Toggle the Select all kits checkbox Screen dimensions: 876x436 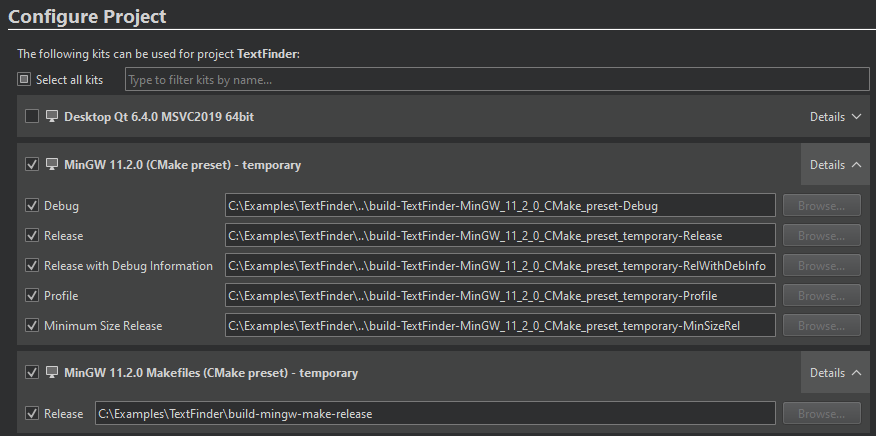pos(24,80)
